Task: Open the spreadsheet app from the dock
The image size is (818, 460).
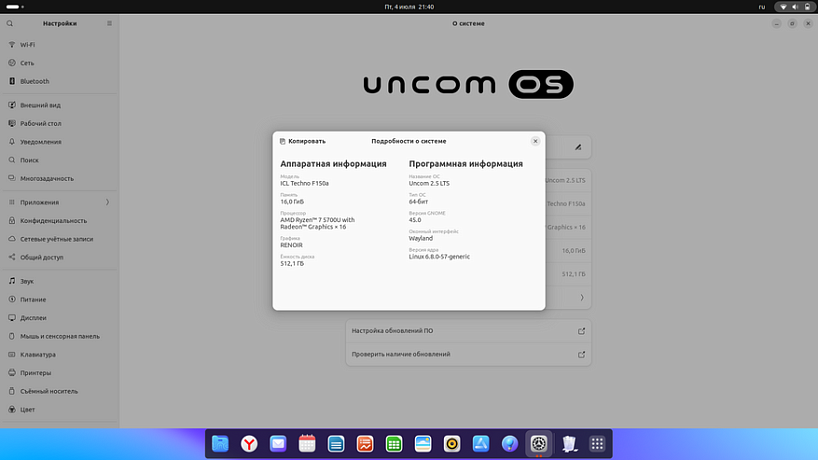Action: coord(394,443)
